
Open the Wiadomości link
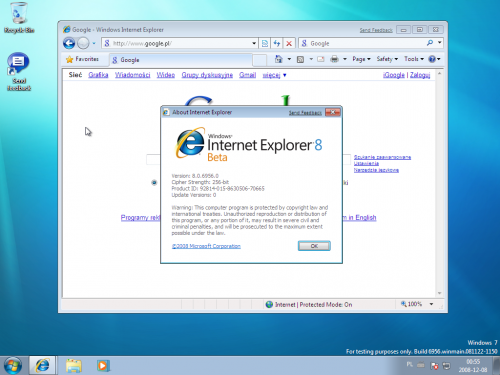click(x=133, y=75)
